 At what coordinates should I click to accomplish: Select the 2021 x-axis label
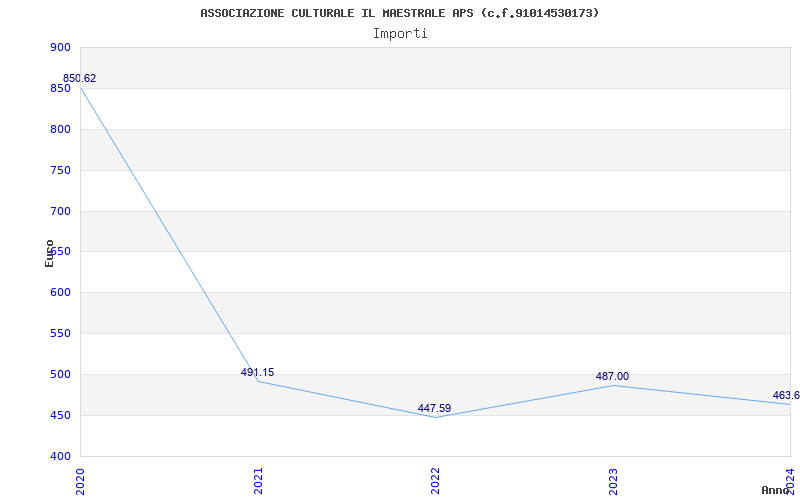[x=258, y=481]
